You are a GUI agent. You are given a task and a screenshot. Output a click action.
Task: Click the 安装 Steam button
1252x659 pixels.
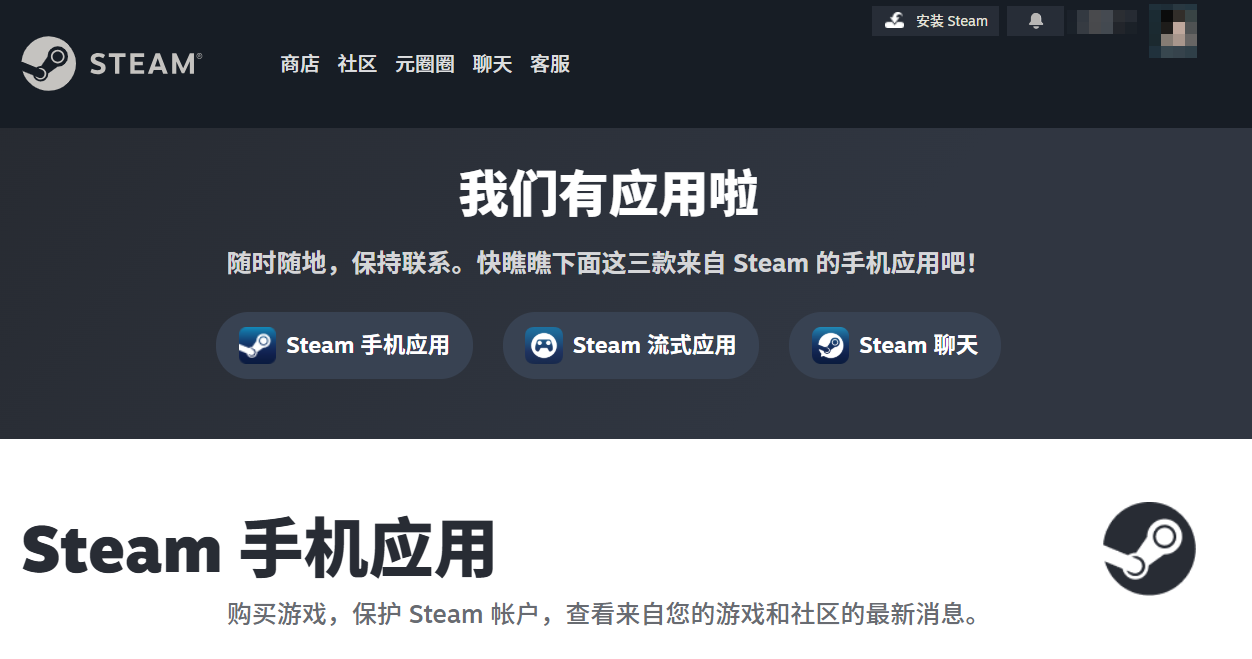coord(935,20)
